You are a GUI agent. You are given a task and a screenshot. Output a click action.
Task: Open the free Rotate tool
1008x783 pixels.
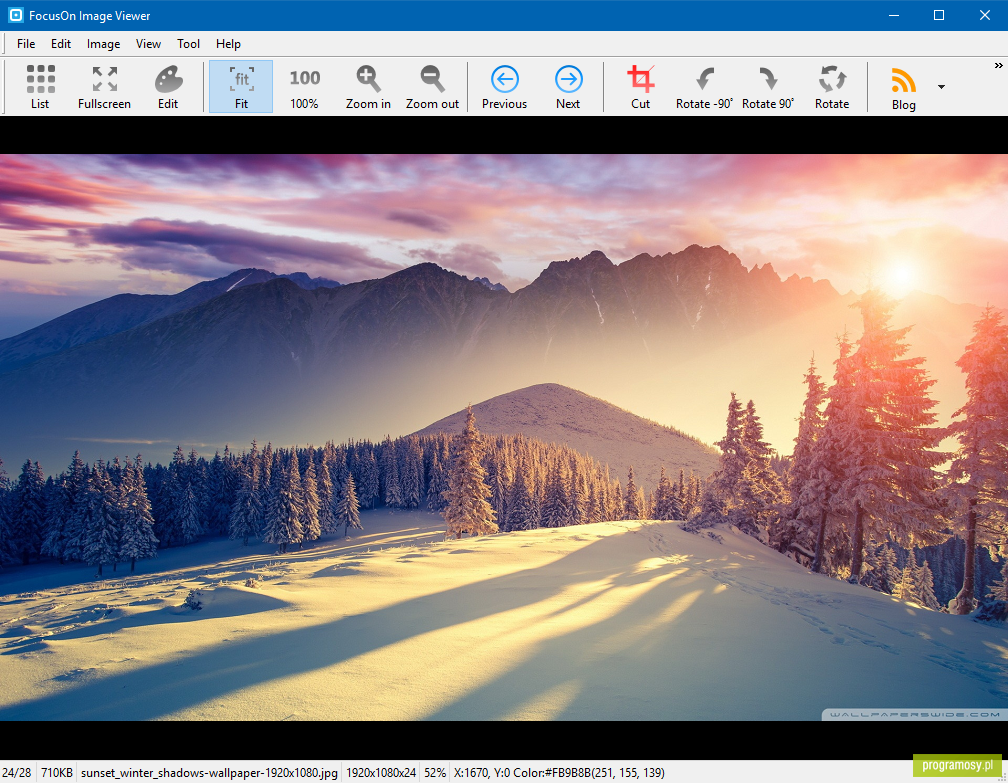832,87
